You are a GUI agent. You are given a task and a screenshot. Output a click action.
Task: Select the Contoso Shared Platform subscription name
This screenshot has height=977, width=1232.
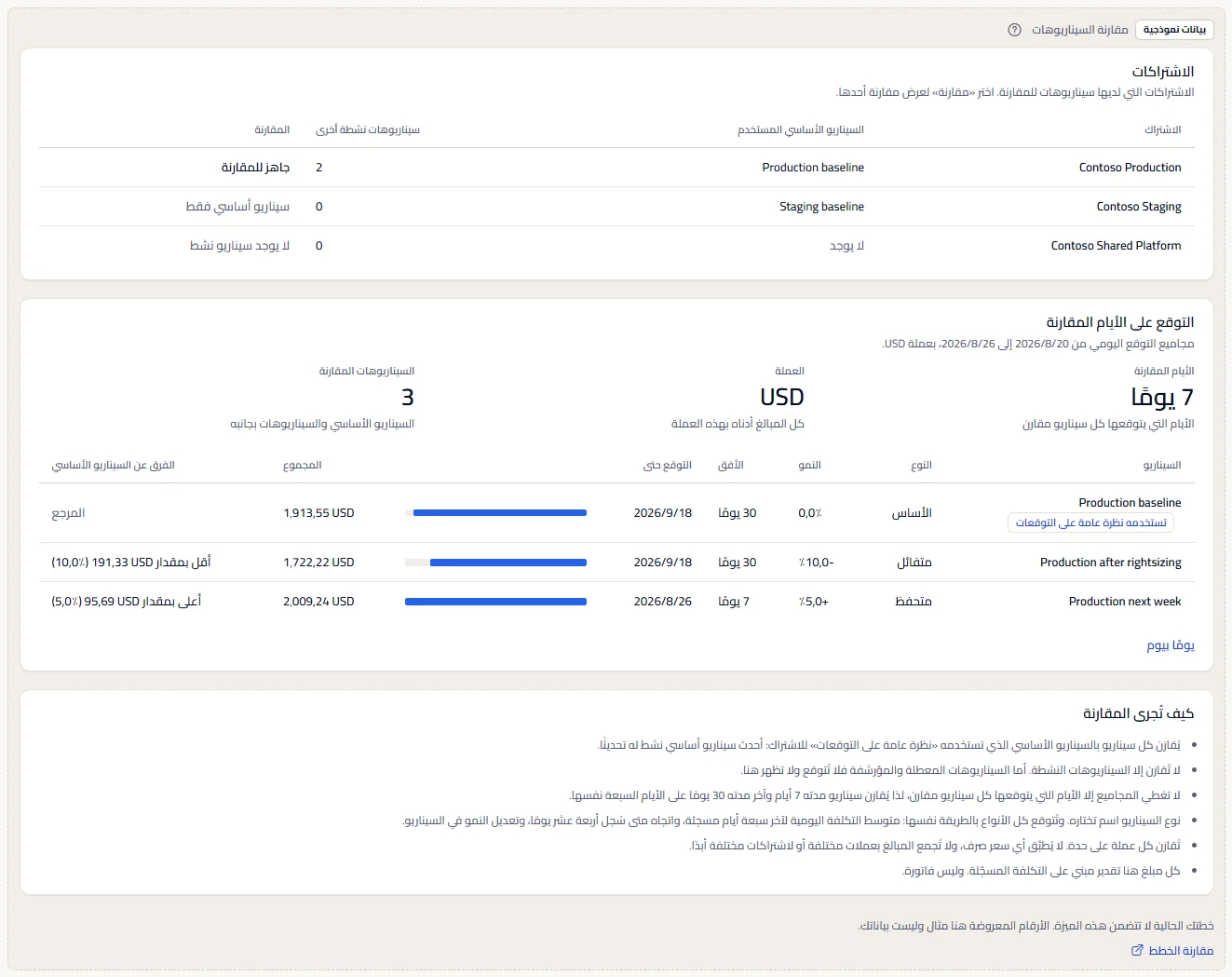[1116, 246]
